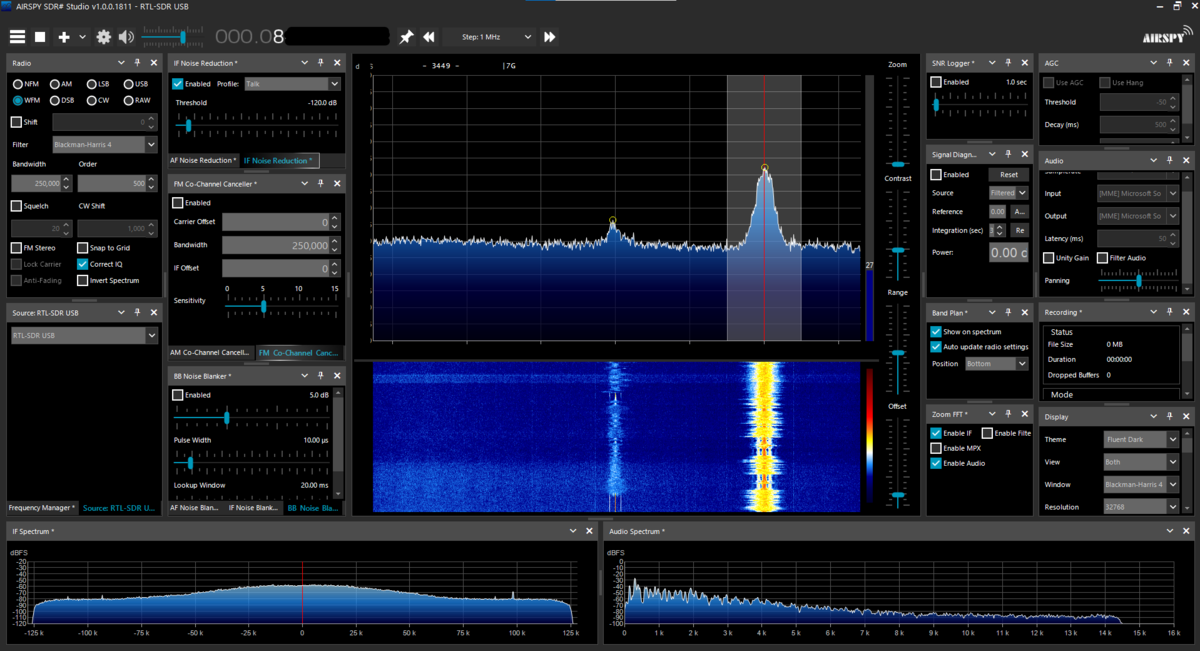Select NFM demodulation mode
1200x651 pixels.
coord(18,84)
